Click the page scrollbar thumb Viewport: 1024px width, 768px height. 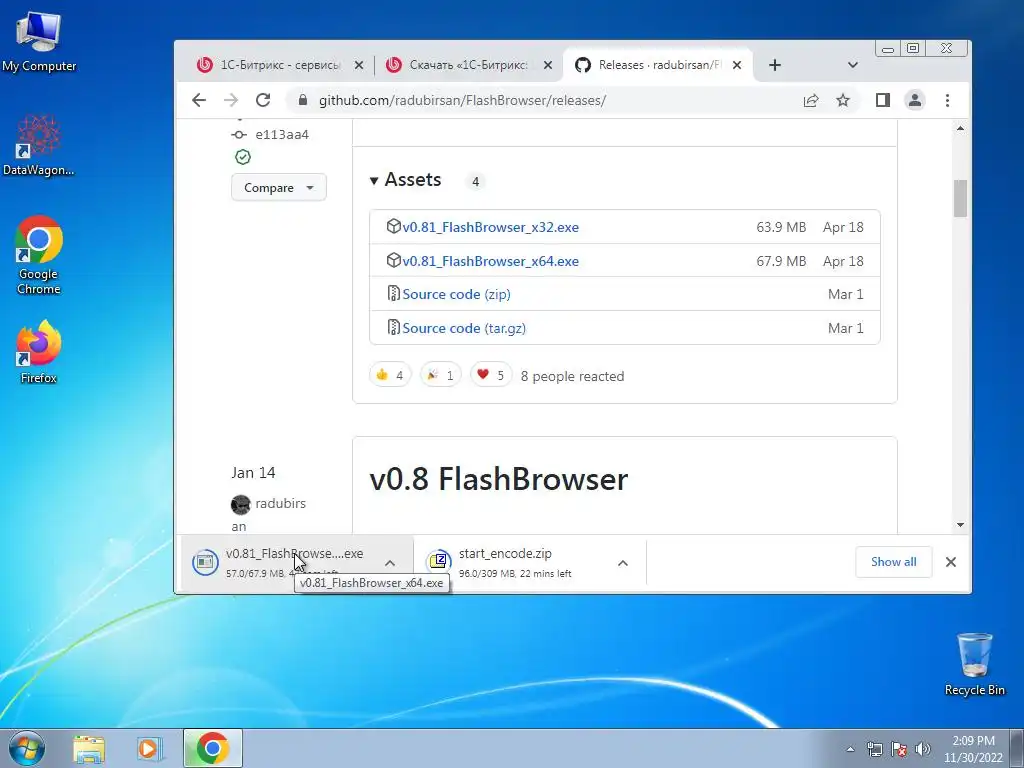(960, 198)
